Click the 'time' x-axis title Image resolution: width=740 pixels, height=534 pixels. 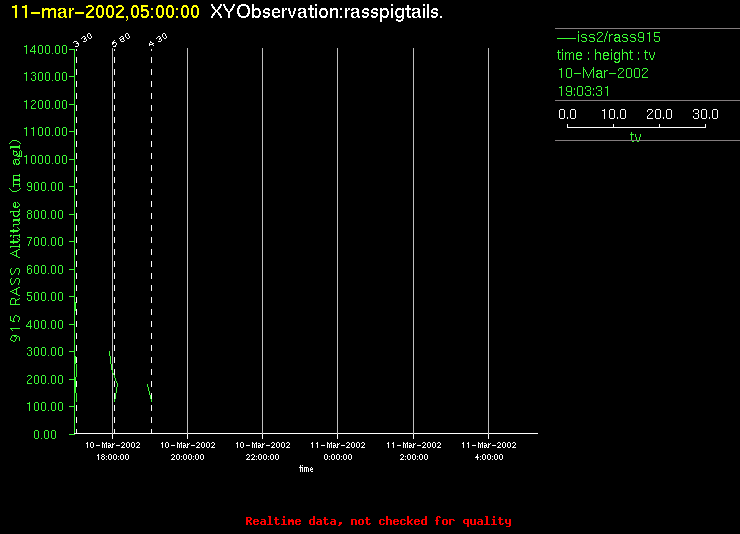tap(306, 469)
